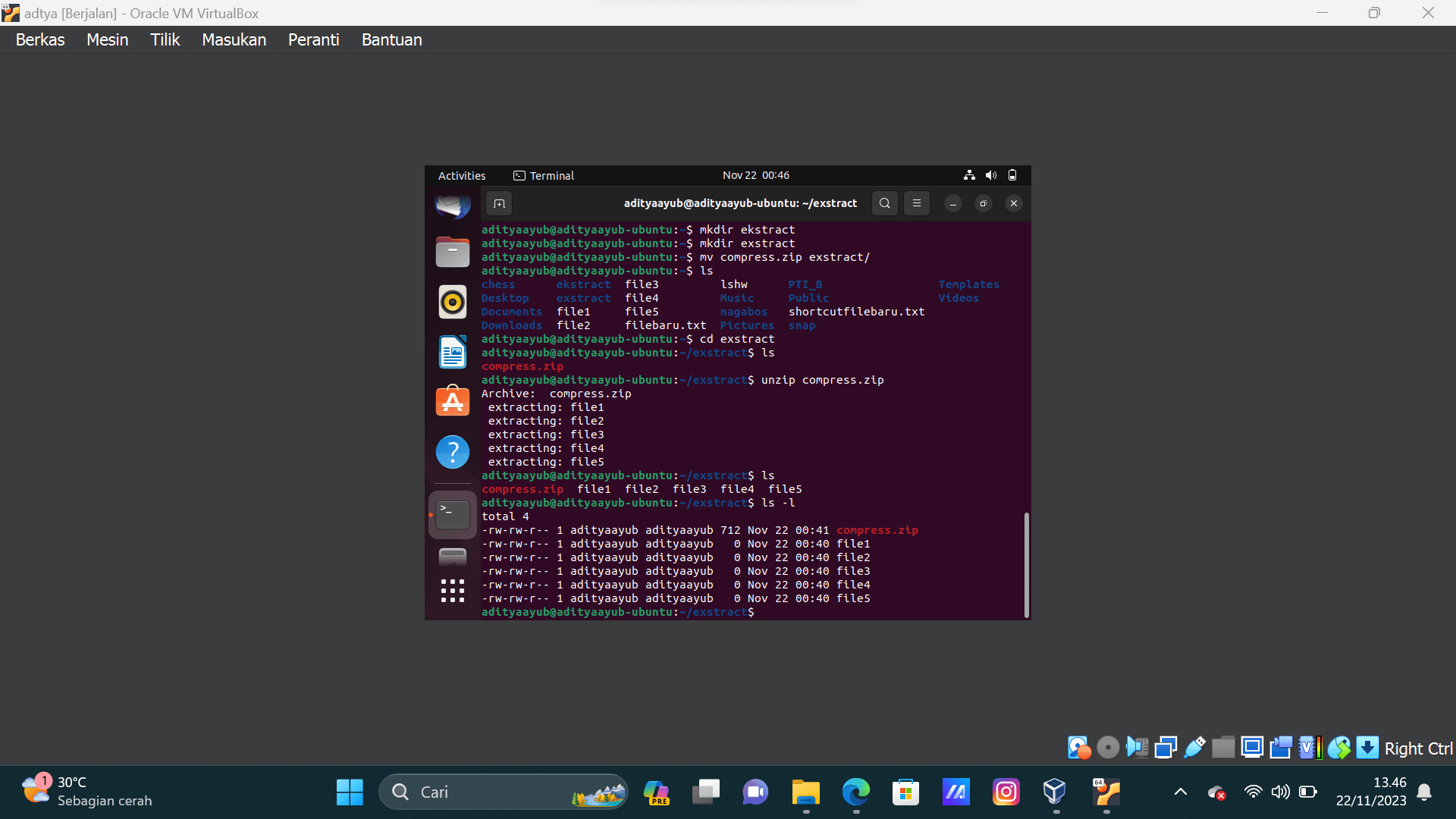Click the terminal vertical scrollbar

pos(1026,565)
